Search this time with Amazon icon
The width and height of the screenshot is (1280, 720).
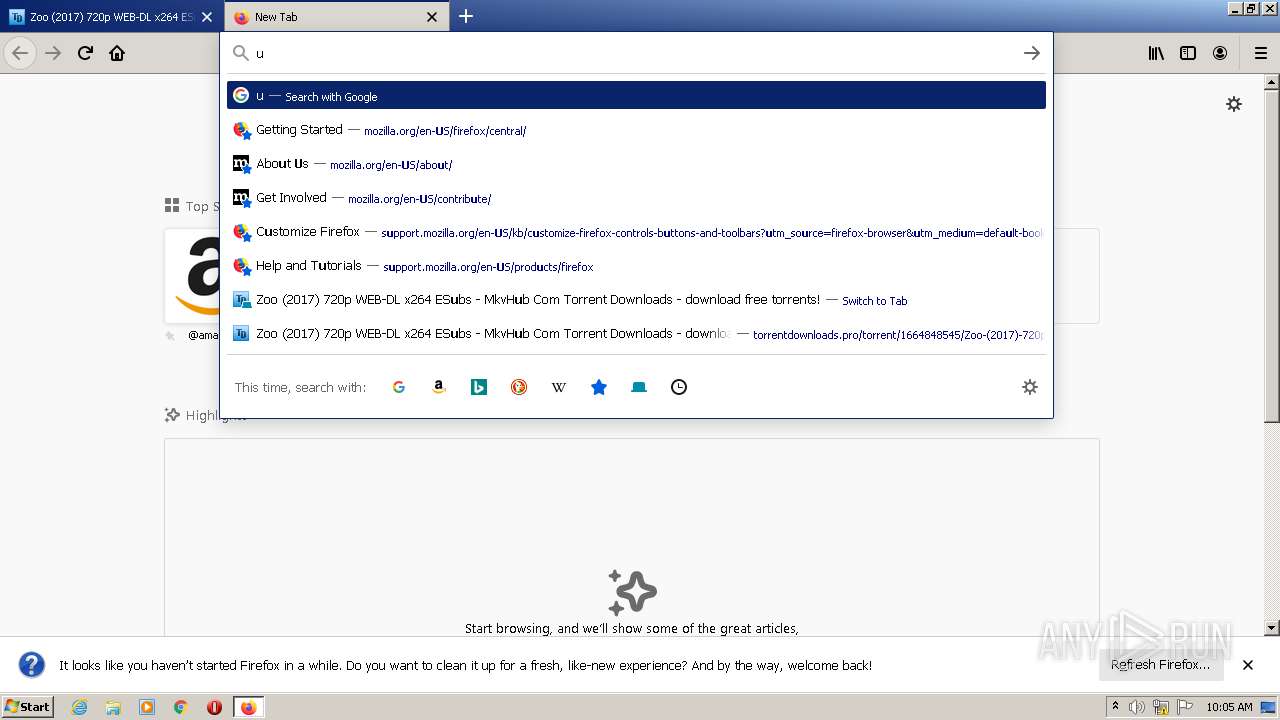tap(439, 387)
